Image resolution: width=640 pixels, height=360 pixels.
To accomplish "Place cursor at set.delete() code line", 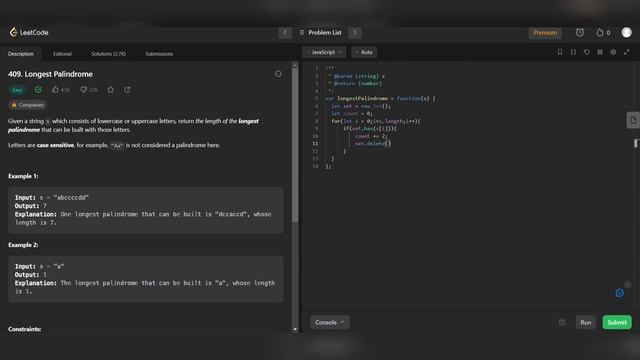I will tap(373, 144).
